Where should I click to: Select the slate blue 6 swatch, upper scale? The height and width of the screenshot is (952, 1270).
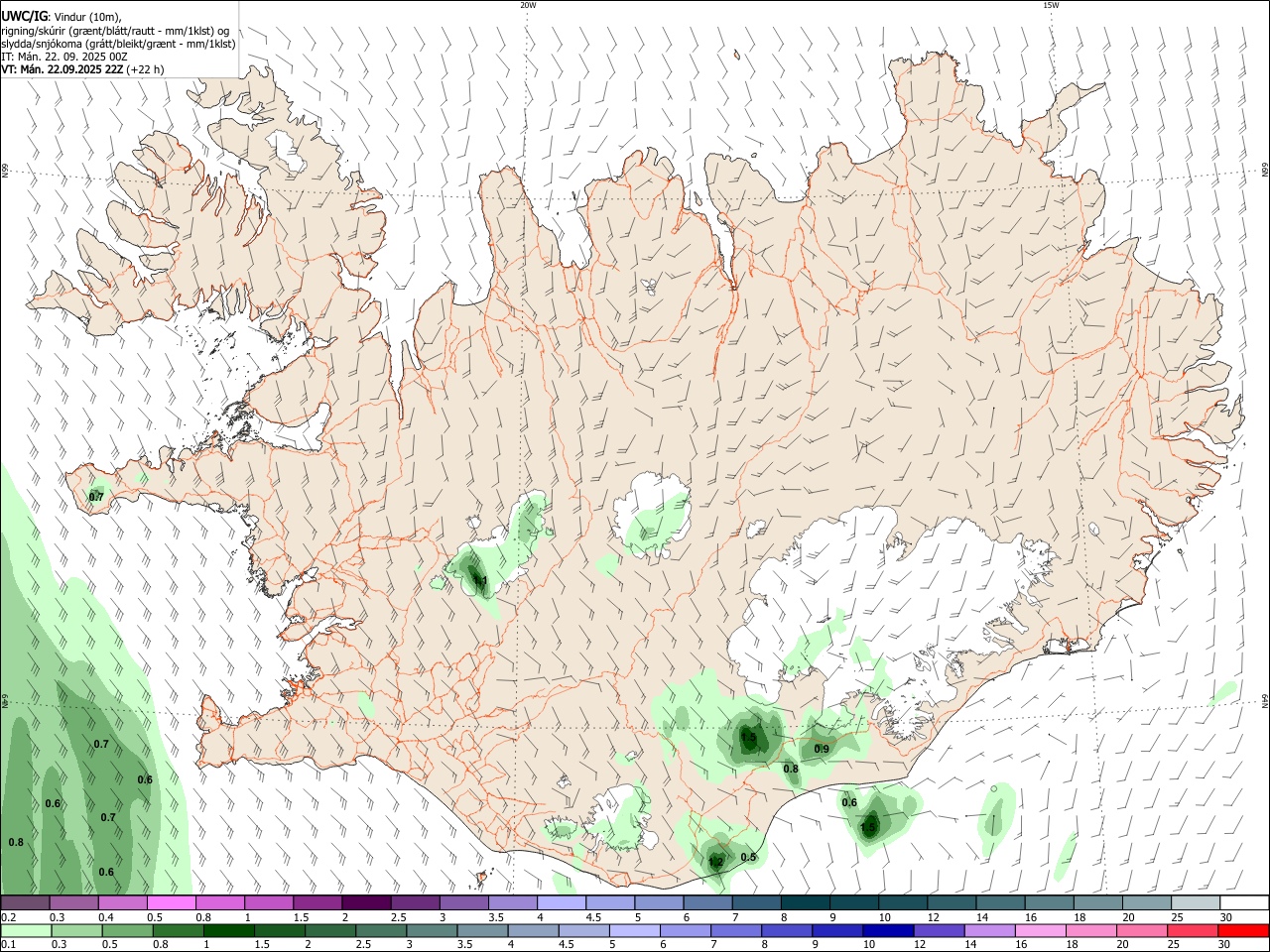pos(707,903)
